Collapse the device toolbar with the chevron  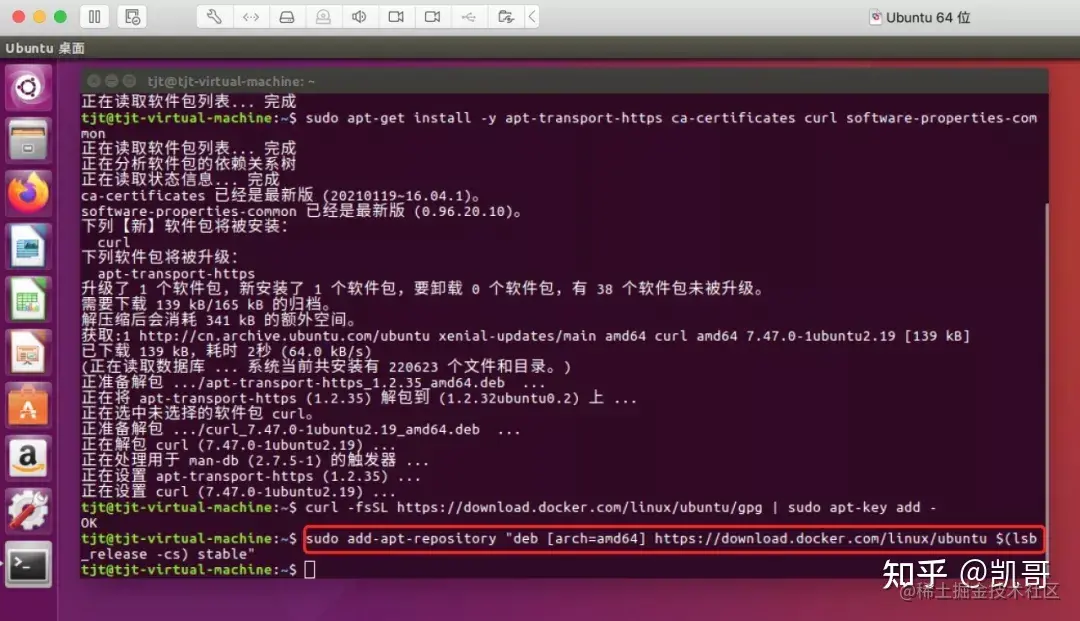click(532, 17)
